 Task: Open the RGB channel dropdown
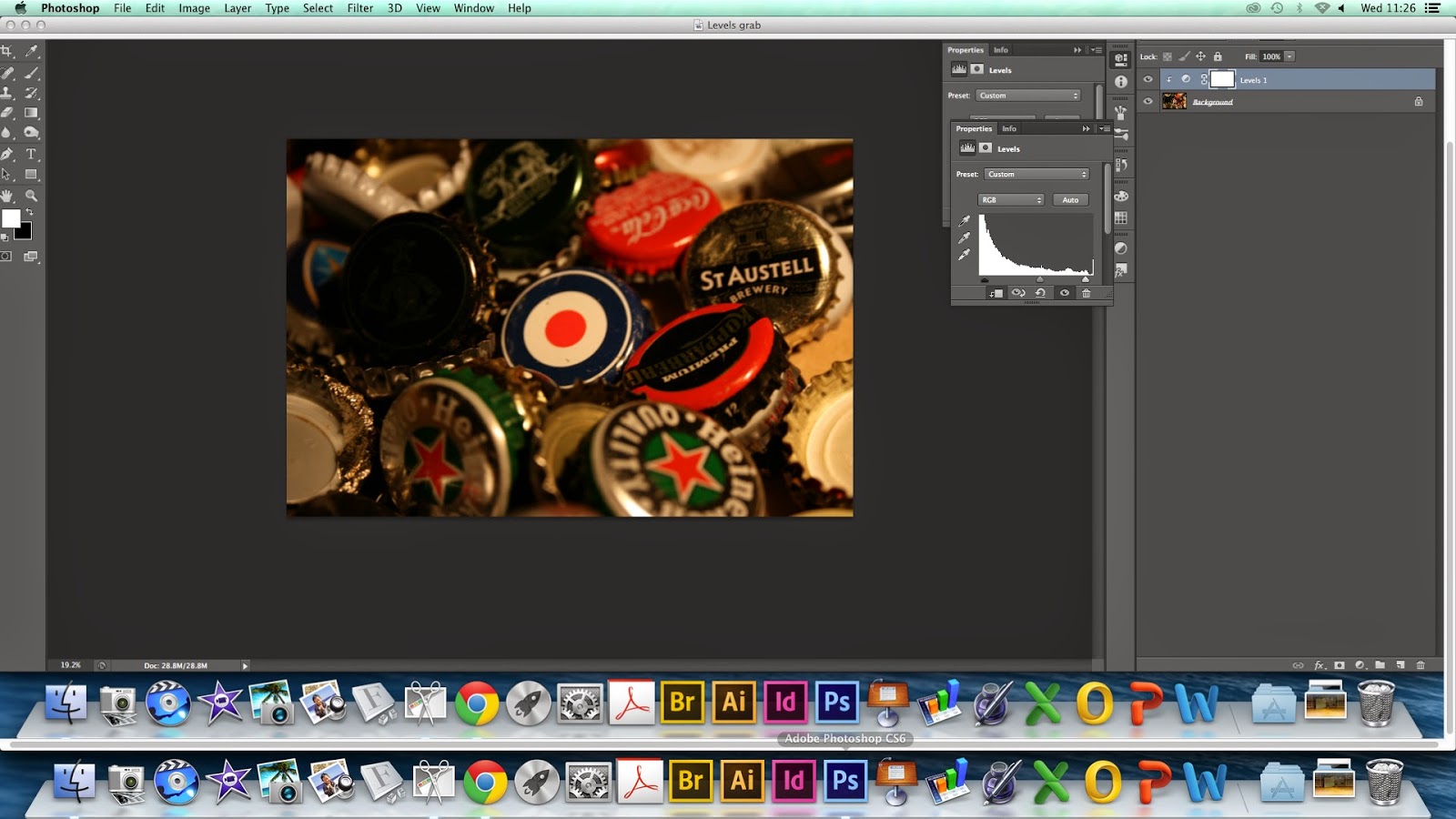point(1011,199)
